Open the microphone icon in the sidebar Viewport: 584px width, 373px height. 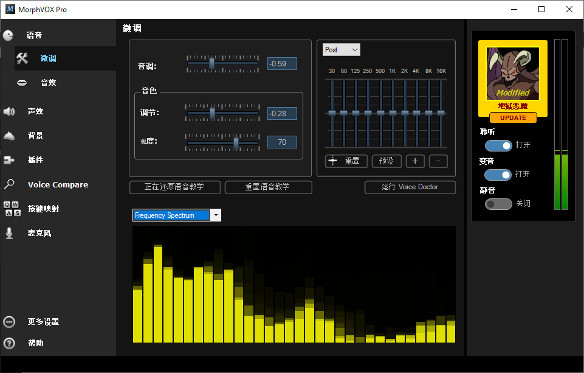click(x=9, y=233)
